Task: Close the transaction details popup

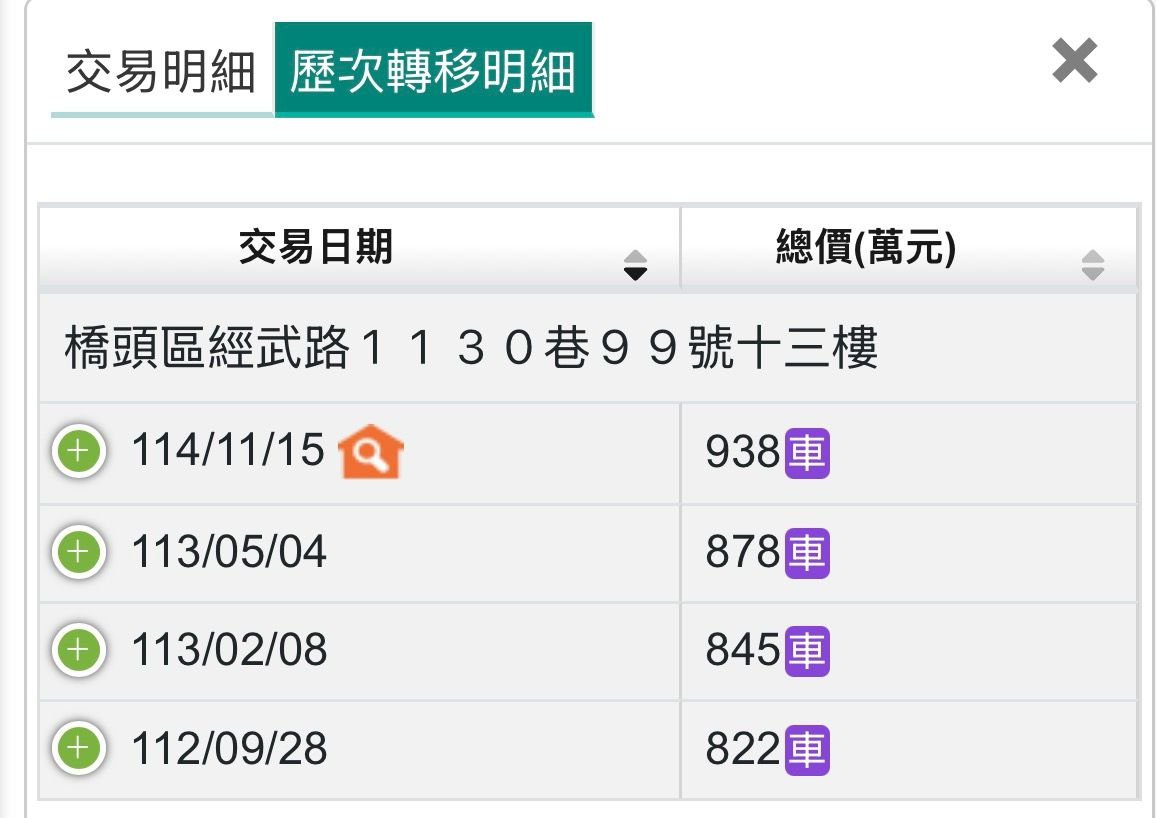Action: click(x=1075, y=61)
